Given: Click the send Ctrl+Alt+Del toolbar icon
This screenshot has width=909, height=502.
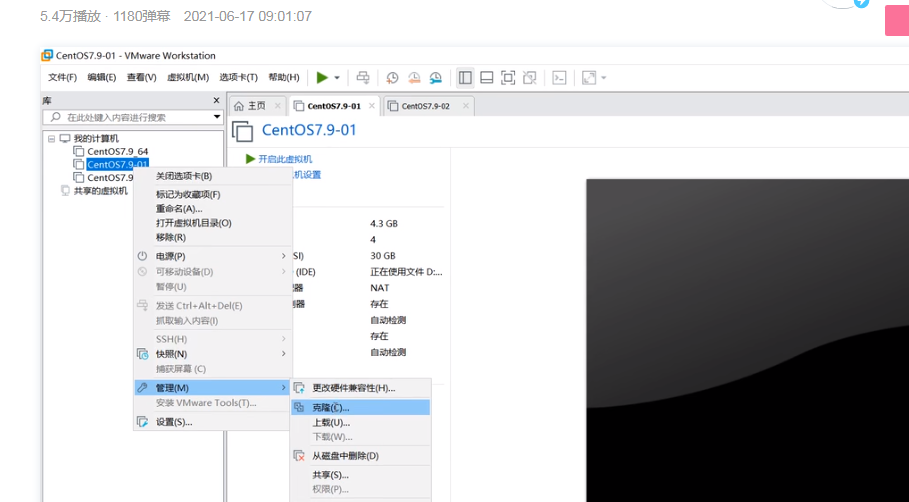Looking at the screenshot, I should (x=363, y=78).
